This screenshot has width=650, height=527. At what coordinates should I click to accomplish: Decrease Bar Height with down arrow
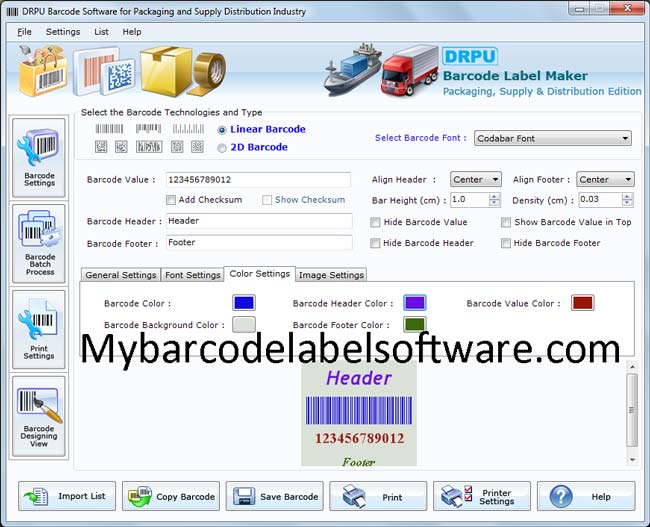point(494,203)
